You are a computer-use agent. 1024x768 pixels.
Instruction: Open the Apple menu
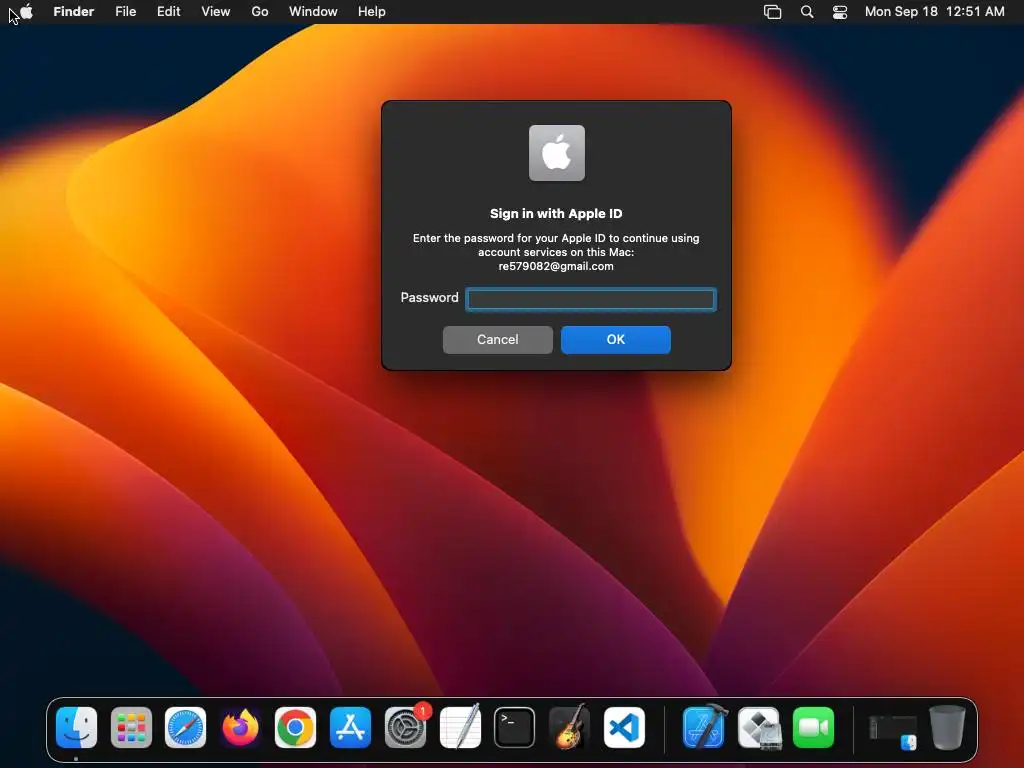pyautogui.click(x=27, y=11)
